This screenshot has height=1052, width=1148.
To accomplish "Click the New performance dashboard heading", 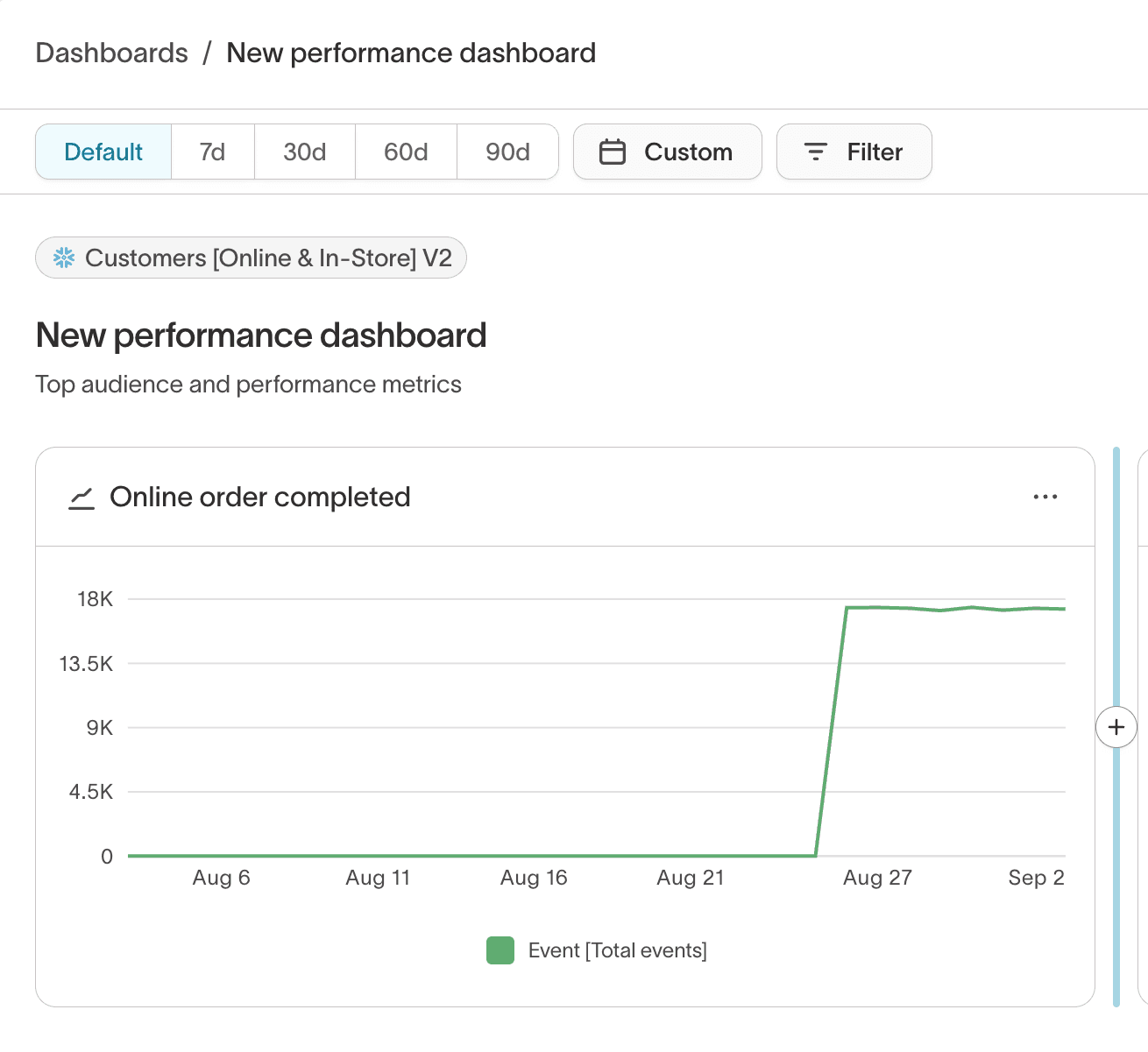I will coord(261,335).
